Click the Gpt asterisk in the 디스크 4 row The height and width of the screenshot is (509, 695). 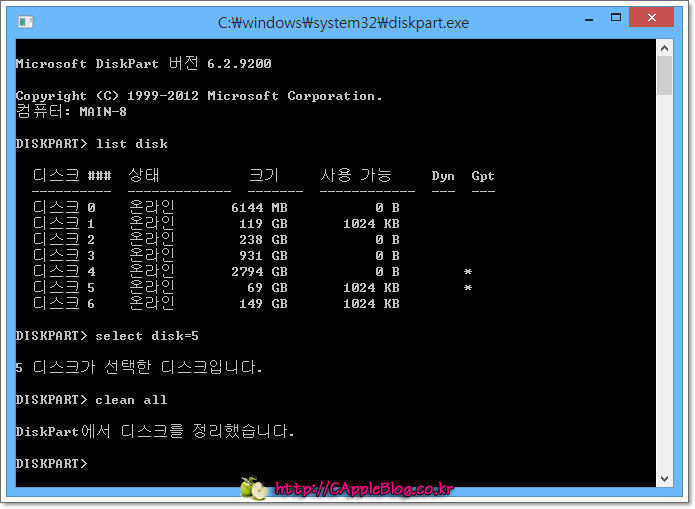pos(468,271)
